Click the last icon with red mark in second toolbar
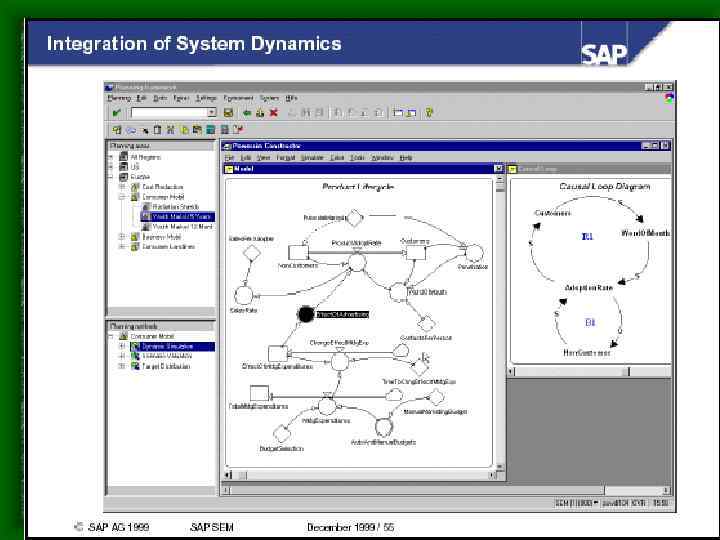720x540 pixels. [238, 130]
